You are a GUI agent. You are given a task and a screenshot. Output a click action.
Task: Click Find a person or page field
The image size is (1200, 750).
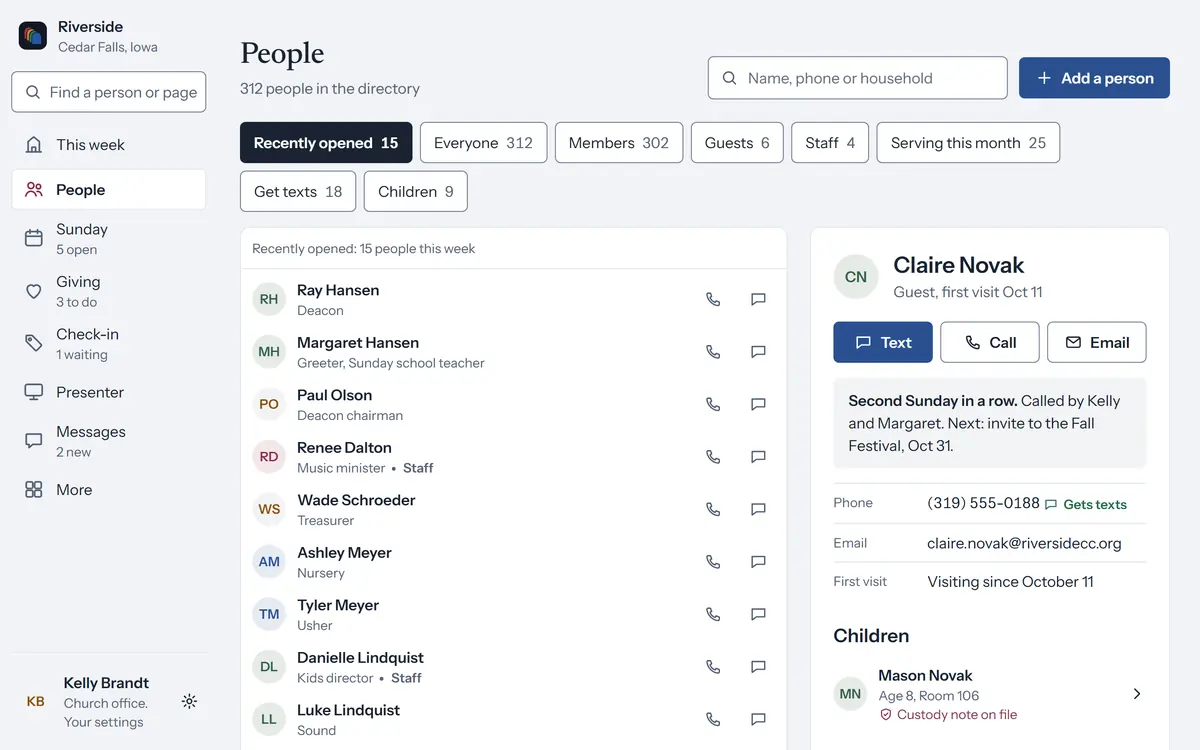(x=109, y=92)
